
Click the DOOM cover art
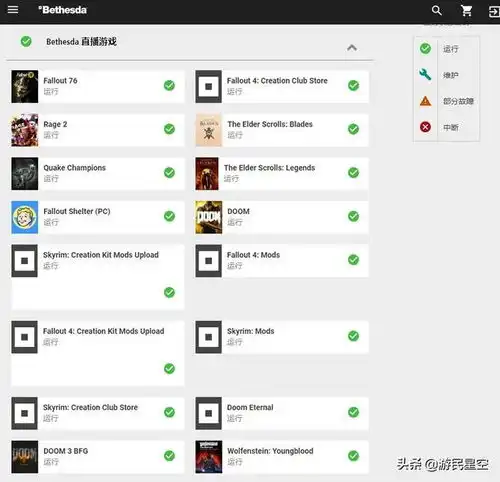point(209,217)
